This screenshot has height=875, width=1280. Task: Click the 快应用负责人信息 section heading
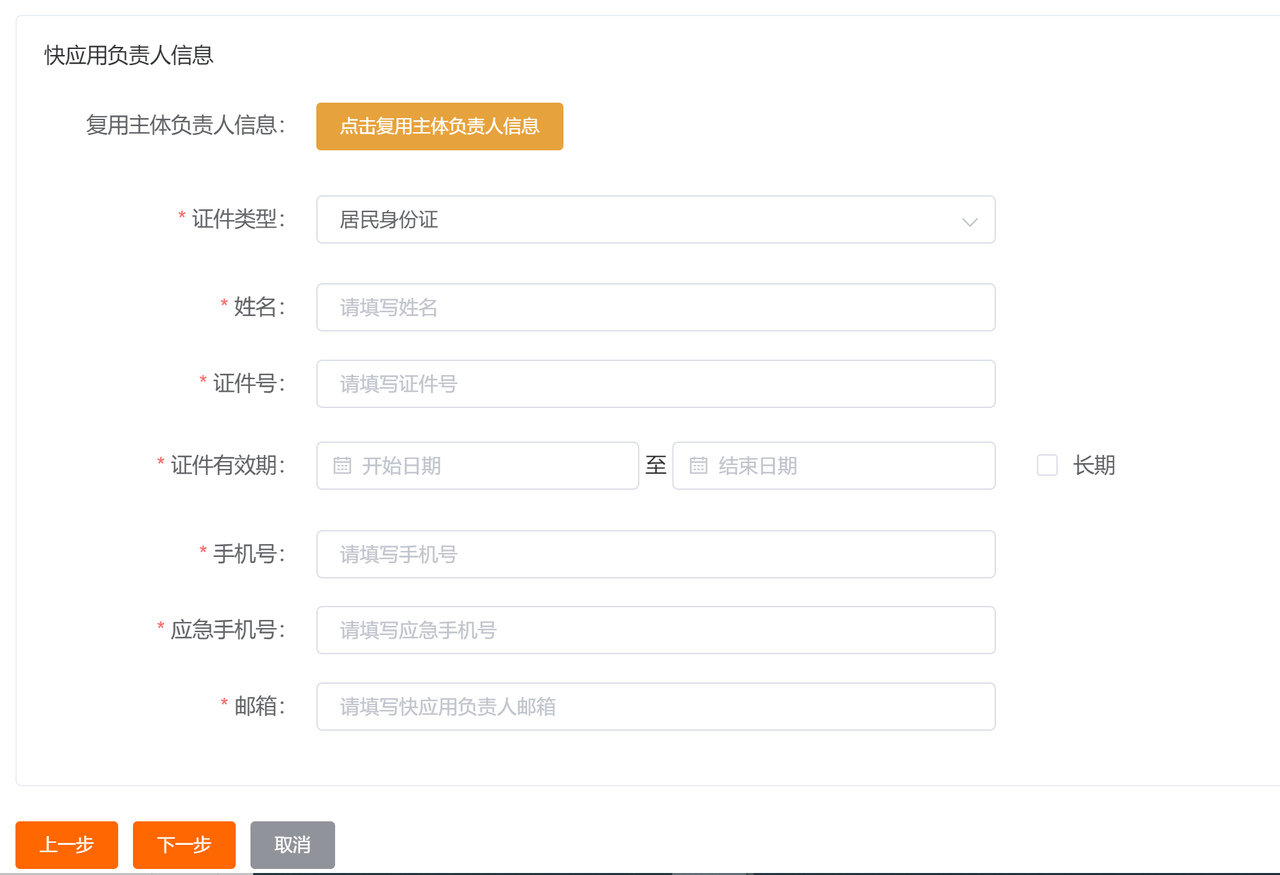point(129,55)
